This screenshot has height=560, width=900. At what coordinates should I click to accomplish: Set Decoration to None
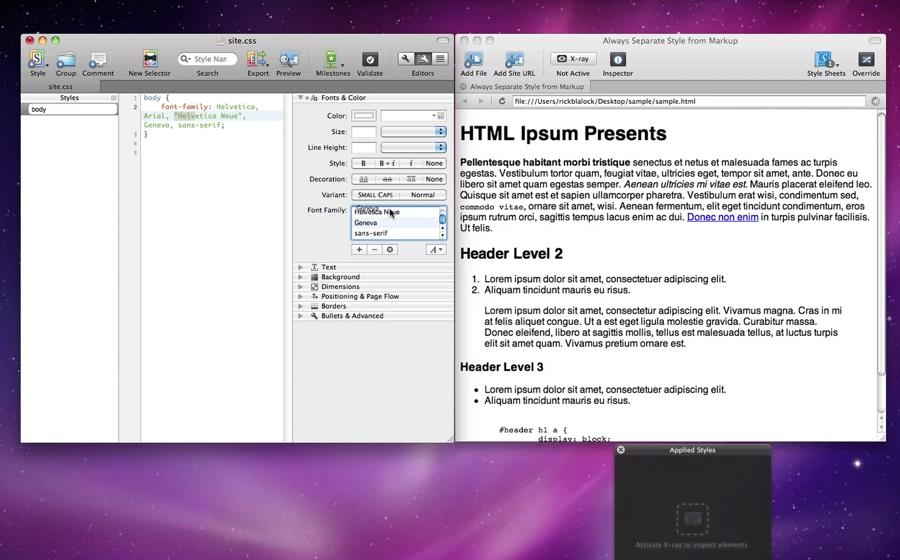(x=434, y=179)
